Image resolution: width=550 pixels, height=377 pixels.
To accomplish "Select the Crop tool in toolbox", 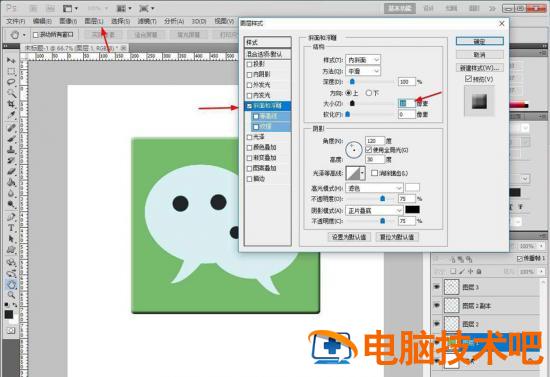I will [x=11, y=104].
